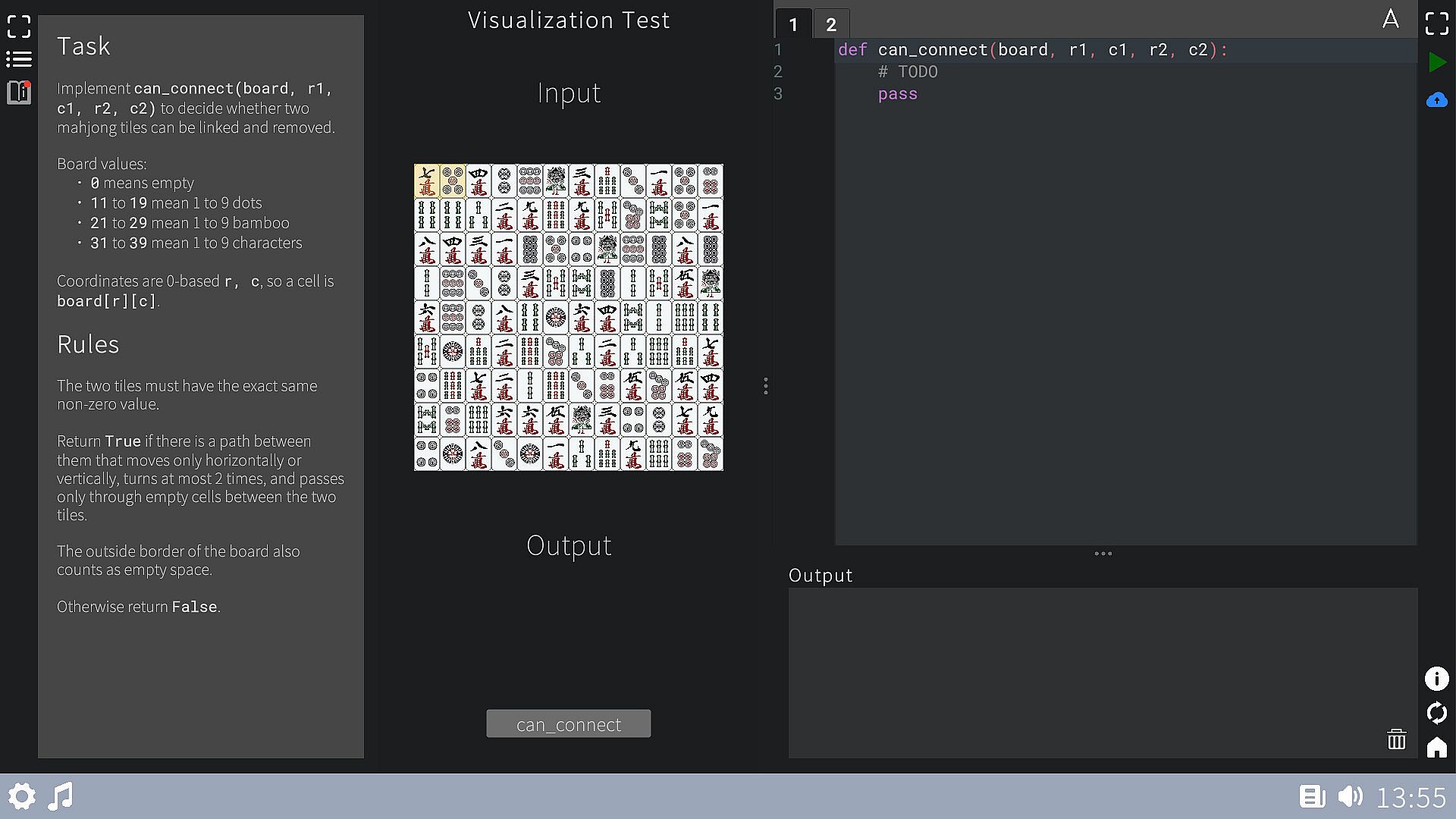
Task: Click the '21 to 29 mean 1 to 9 bamboo' bullet
Action: point(190,222)
